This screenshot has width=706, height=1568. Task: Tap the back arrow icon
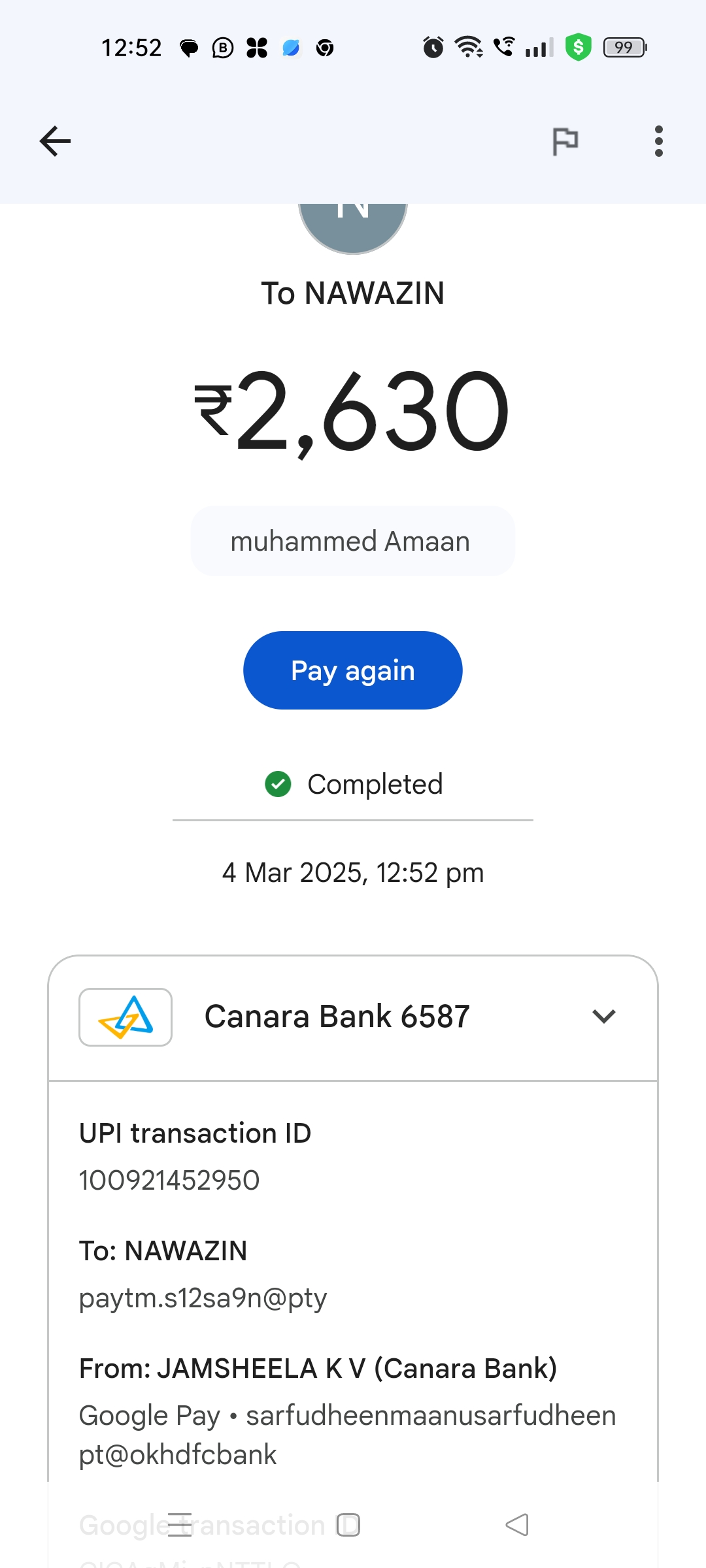(55, 141)
